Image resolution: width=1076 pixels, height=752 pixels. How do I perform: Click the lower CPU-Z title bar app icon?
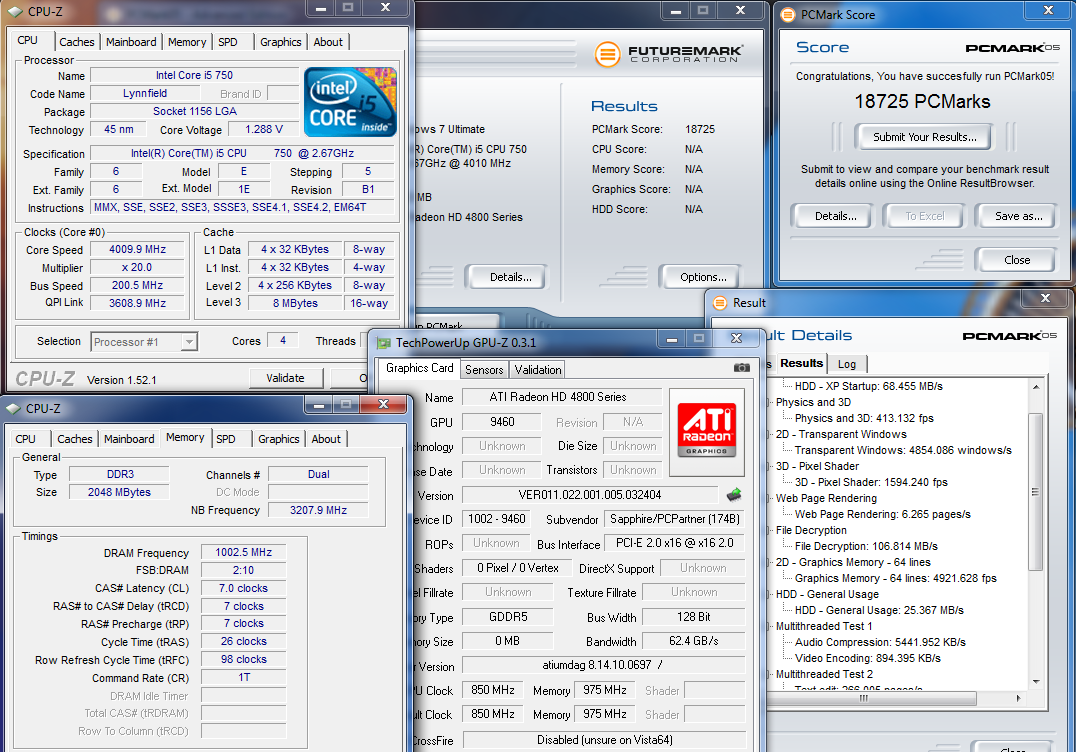pos(13,408)
